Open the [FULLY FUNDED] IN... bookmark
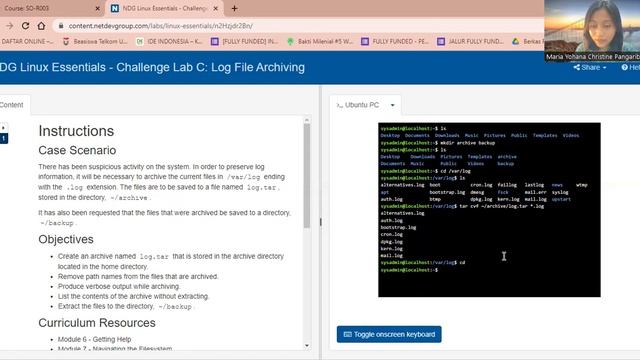Viewport: 640px width, 360px height. point(244,41)
